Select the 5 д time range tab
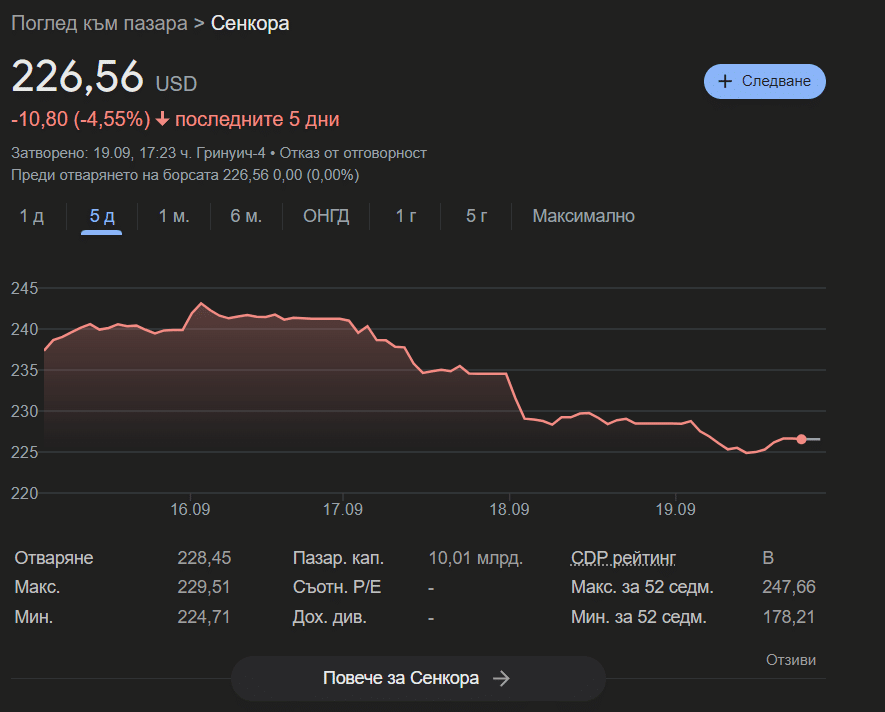 [x=102, y=216]
